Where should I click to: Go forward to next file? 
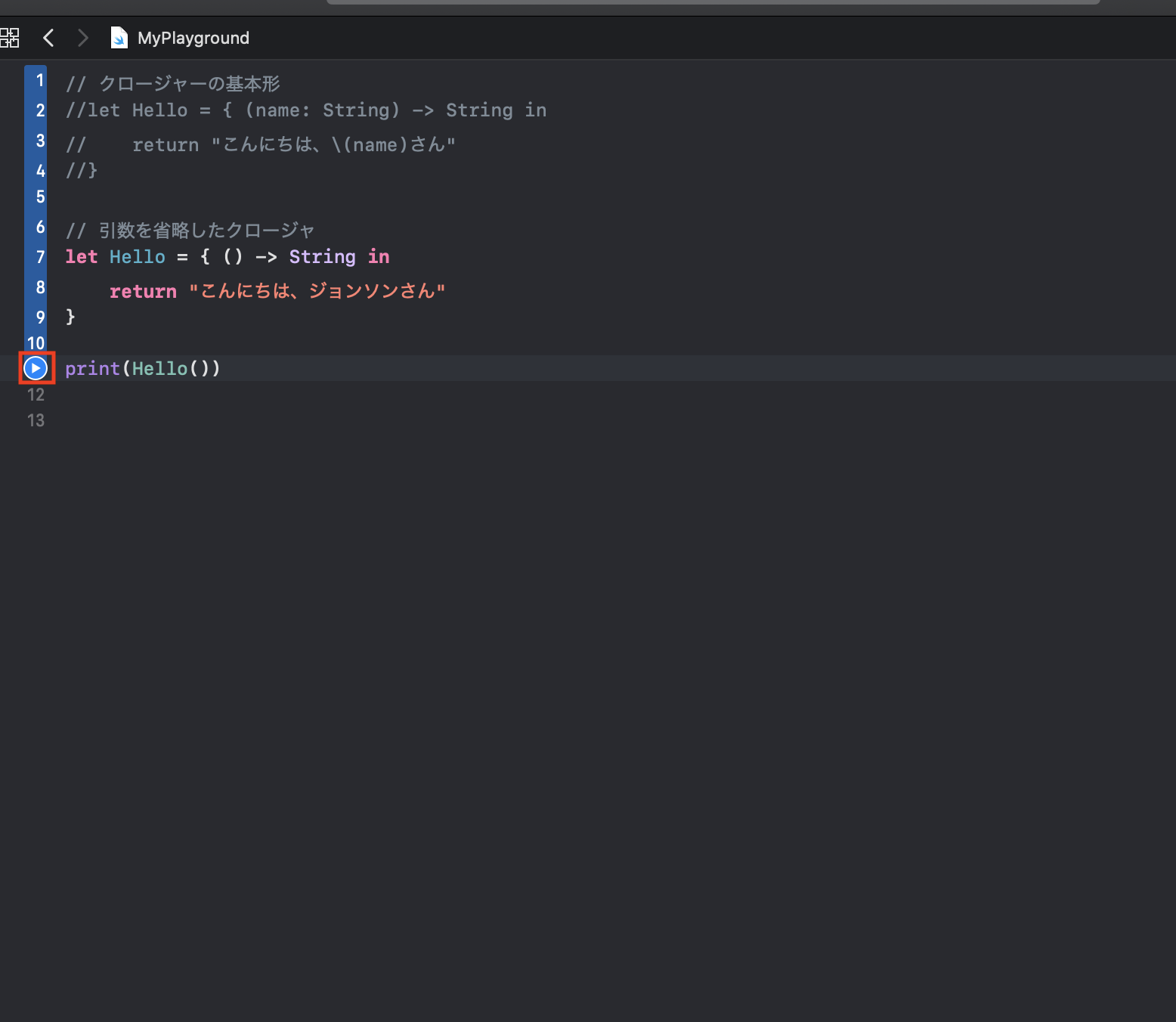pyautogui.click(x=83, y=38)
